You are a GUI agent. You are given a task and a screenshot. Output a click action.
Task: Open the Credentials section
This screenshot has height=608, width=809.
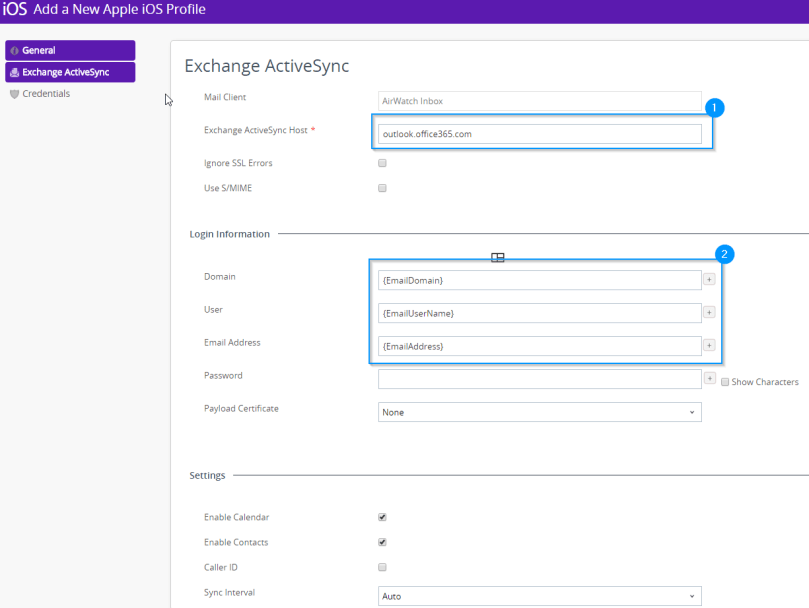[46, 94]
